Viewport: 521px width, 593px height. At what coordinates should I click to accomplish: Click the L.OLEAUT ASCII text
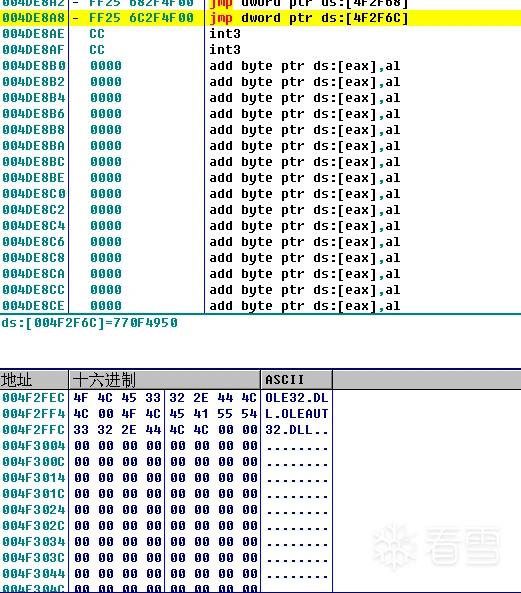click(297, 414)
